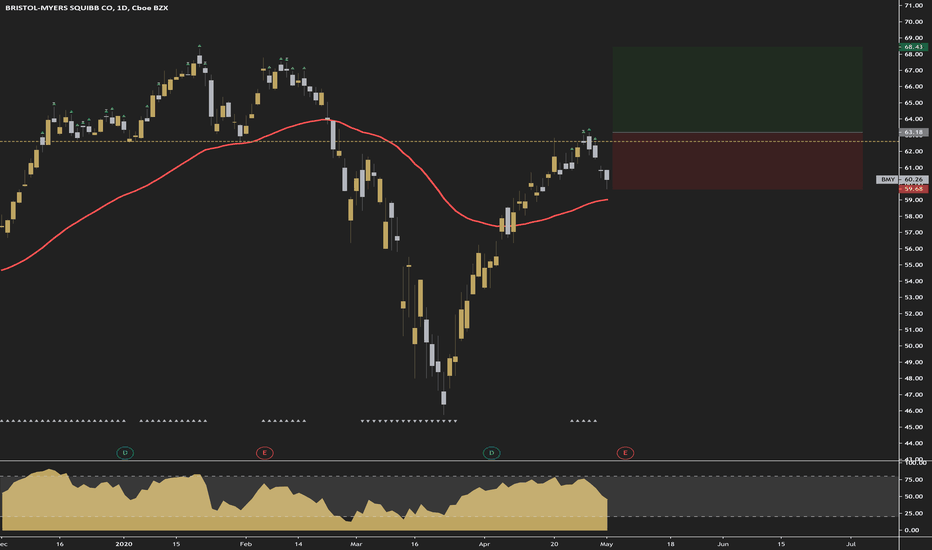Click the red 59.68 stop price label
932x550 pixels.
click(x=914, y=189)
